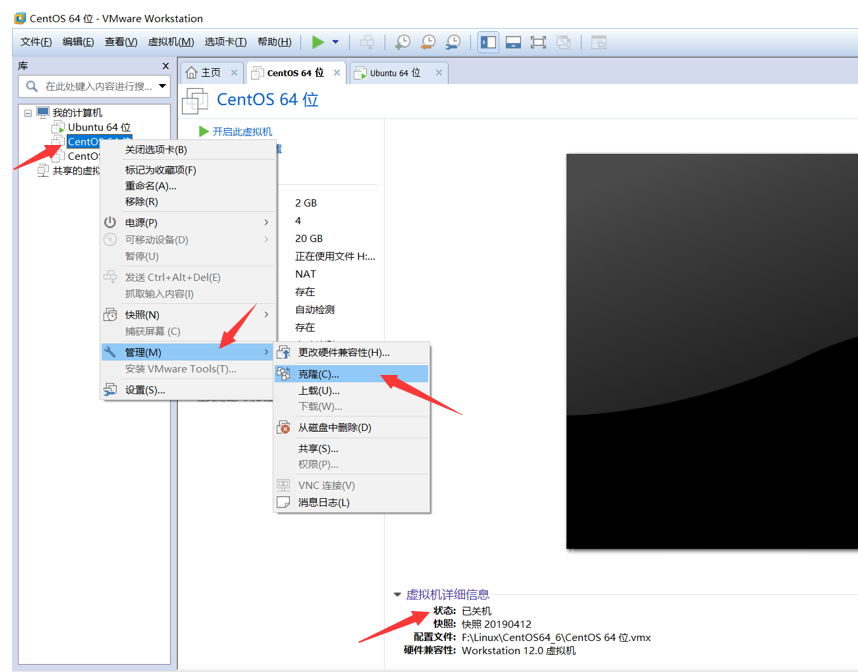Click the VM icon beside CentOS 64 位 title
This screenshot has width=858, height=672.
tap(195, 101)
